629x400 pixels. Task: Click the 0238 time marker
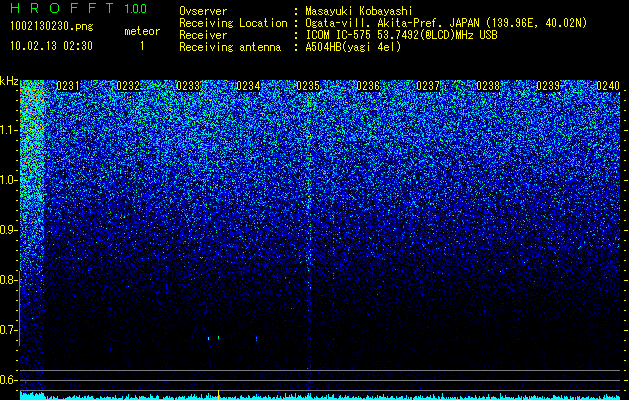tap(488, 86)
